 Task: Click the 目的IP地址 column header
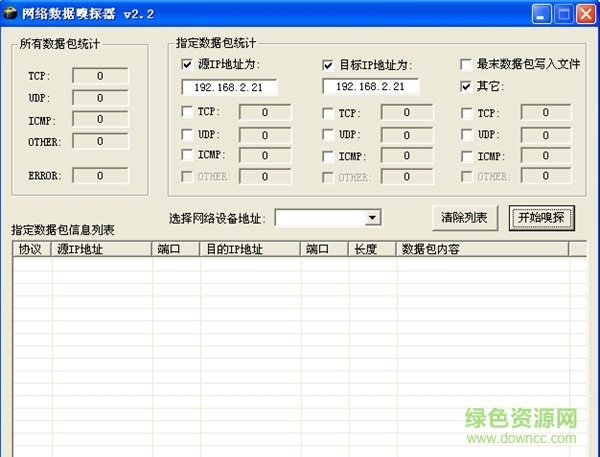click(250, 249)
